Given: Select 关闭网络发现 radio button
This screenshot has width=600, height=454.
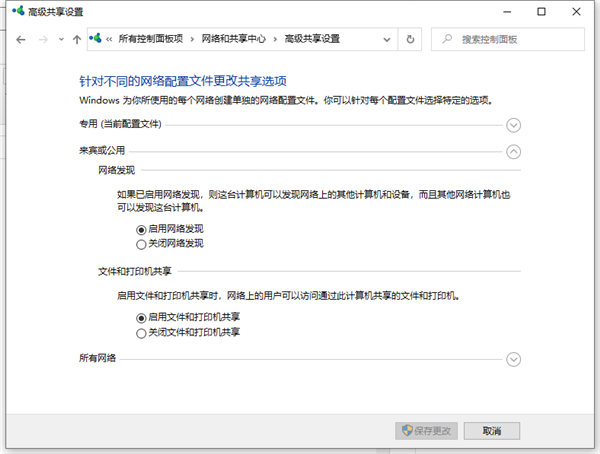Looking at the screenshot, I should click(x=141, y=243).
